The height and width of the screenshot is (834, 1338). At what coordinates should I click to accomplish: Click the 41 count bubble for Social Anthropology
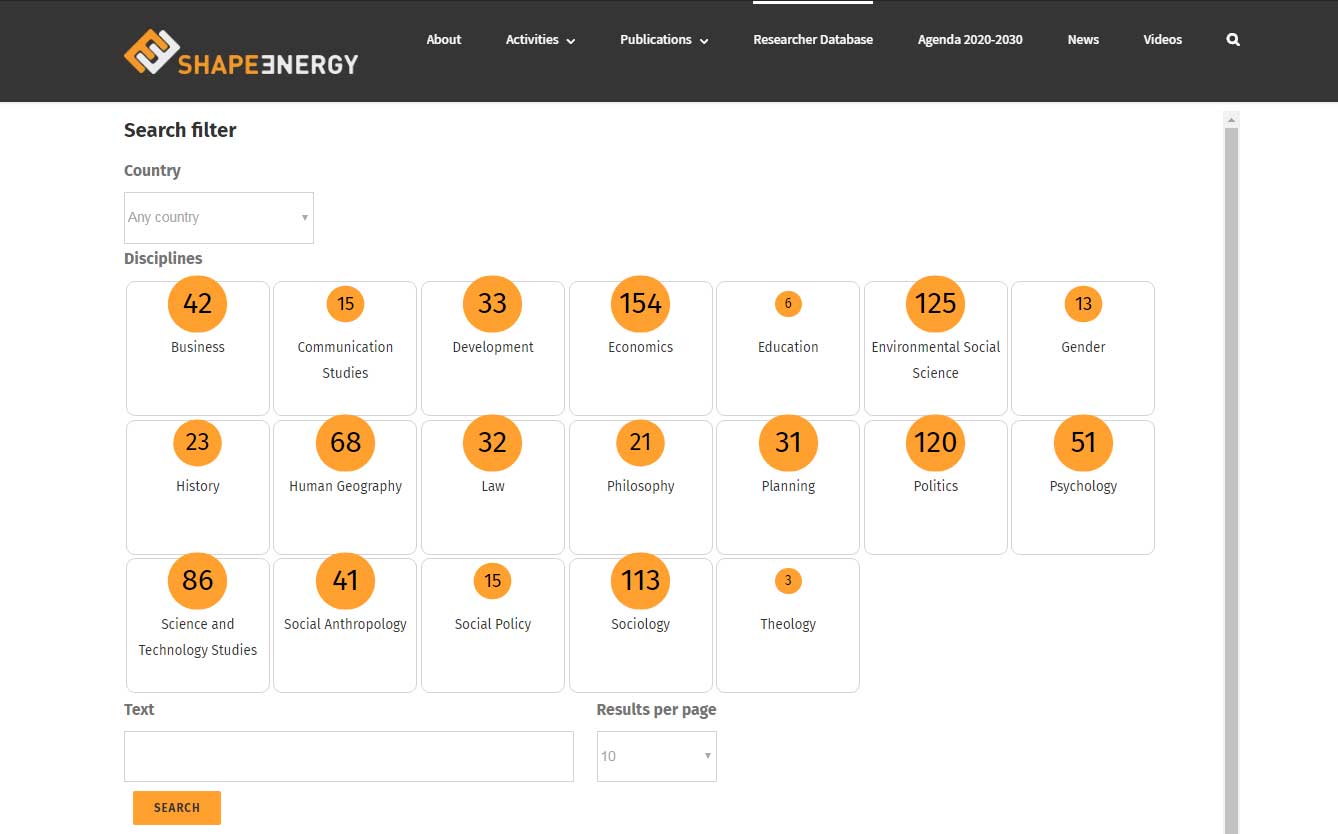[x=345, y=581]
